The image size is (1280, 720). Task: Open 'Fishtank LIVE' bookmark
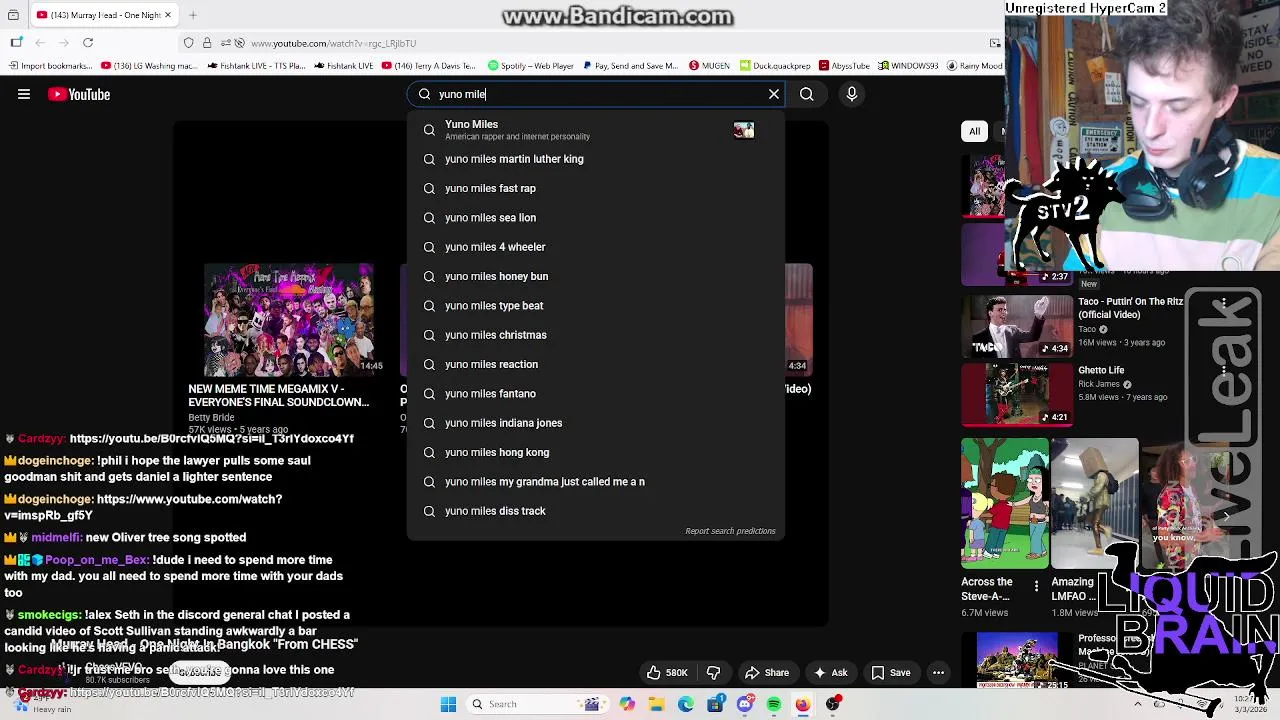click(x=343, y=66)
